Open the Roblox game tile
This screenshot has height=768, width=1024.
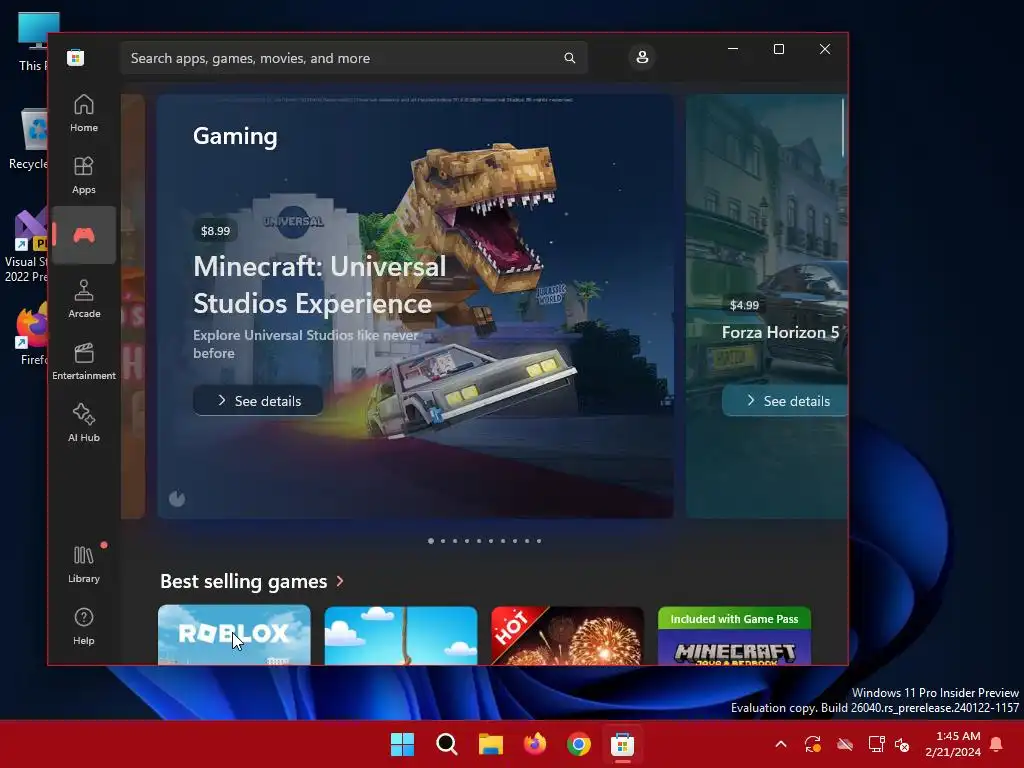coord(234,635)
